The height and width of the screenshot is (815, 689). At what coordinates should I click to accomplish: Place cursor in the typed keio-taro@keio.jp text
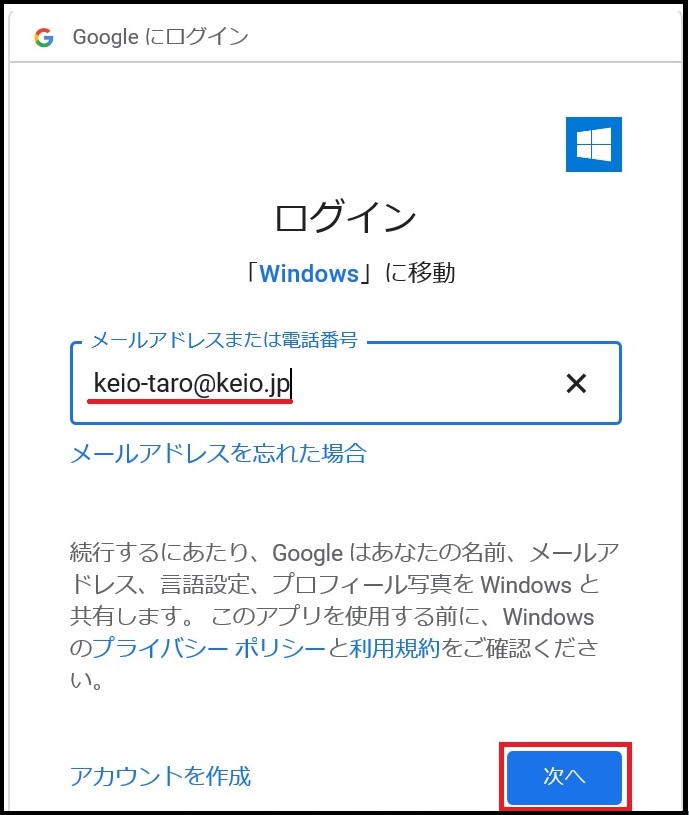[191, 384]
